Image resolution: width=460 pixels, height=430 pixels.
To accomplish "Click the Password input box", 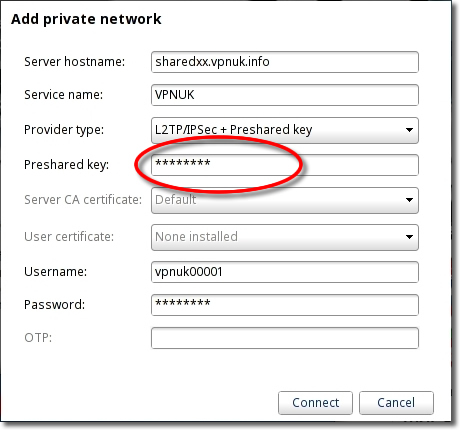I will pyautogui.click(x=285, y=305).
